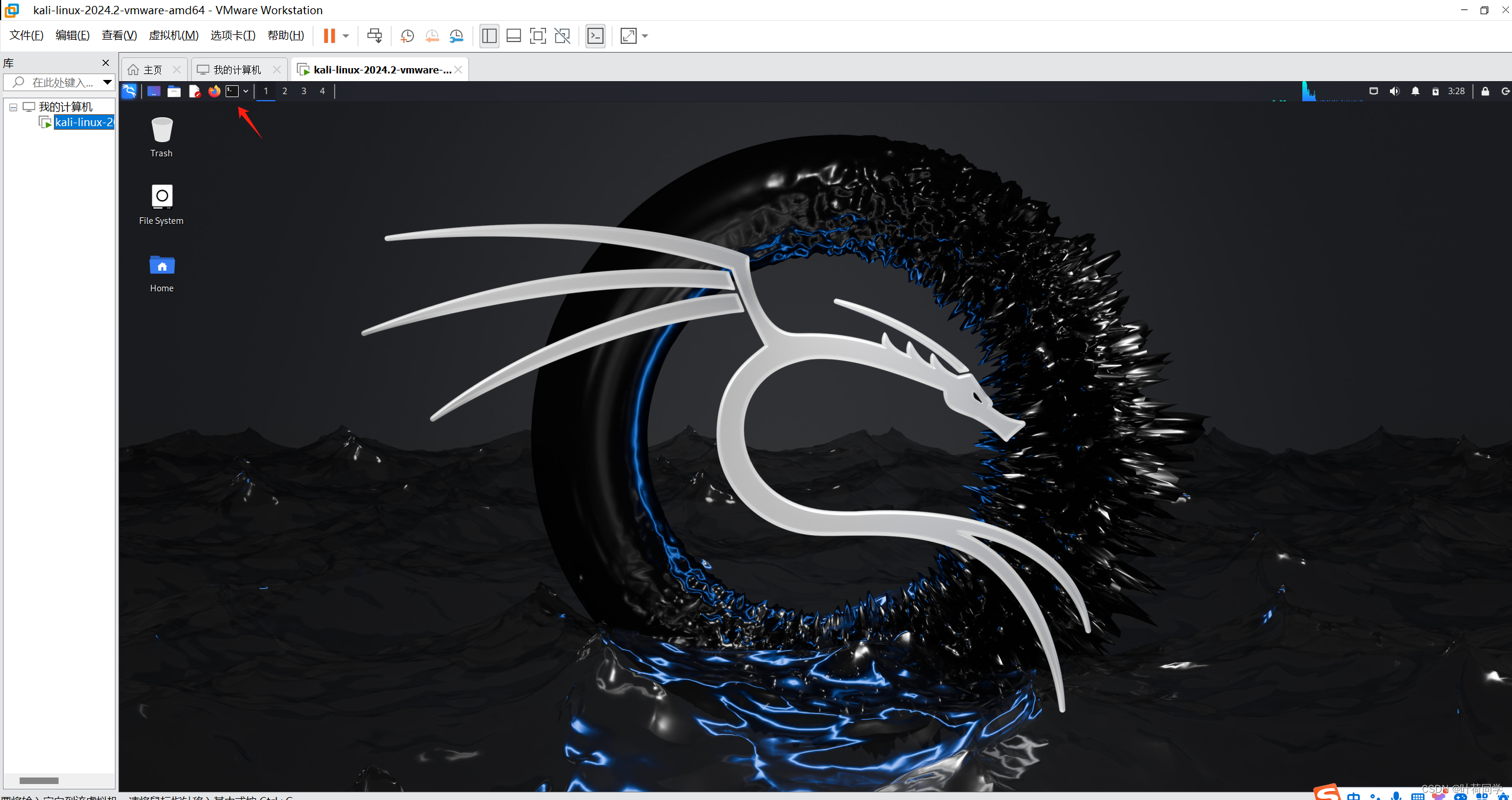Open the 选项卡(T) menu
Image resolution: width=1512 pixels, height=800 pixels.
(x=233, y=36)
